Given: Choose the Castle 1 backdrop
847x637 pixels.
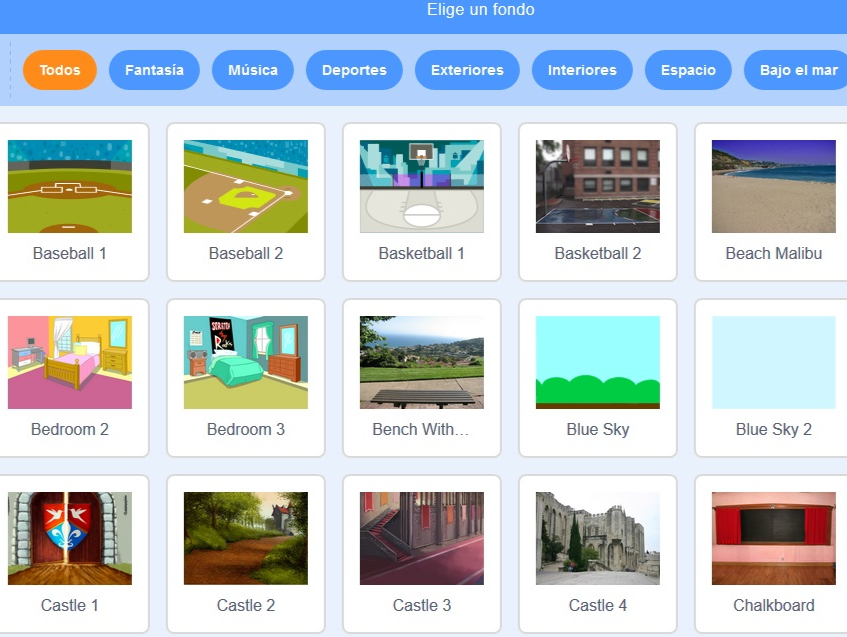Looking at the screenshot, I should click(70, 553).
